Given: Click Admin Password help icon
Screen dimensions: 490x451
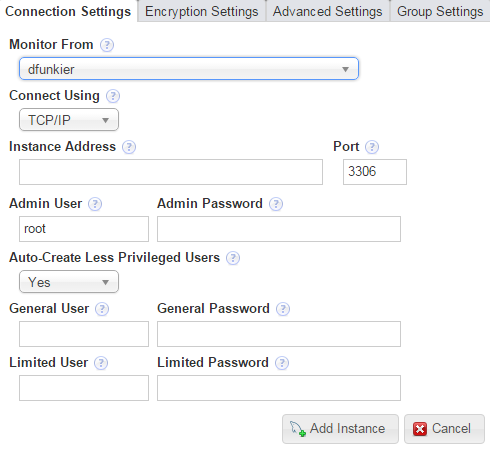Looking at the screenshot, I should [276, 204].
